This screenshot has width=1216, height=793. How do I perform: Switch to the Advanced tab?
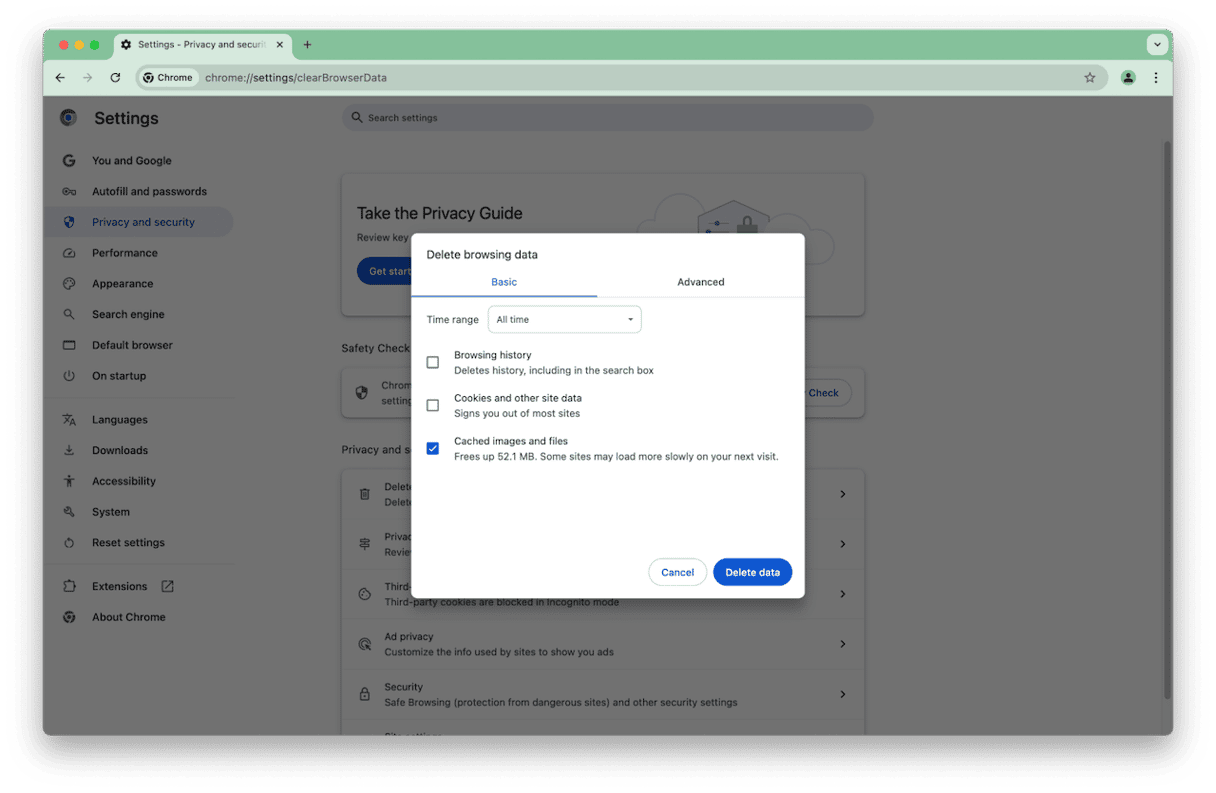coord(700,282)
